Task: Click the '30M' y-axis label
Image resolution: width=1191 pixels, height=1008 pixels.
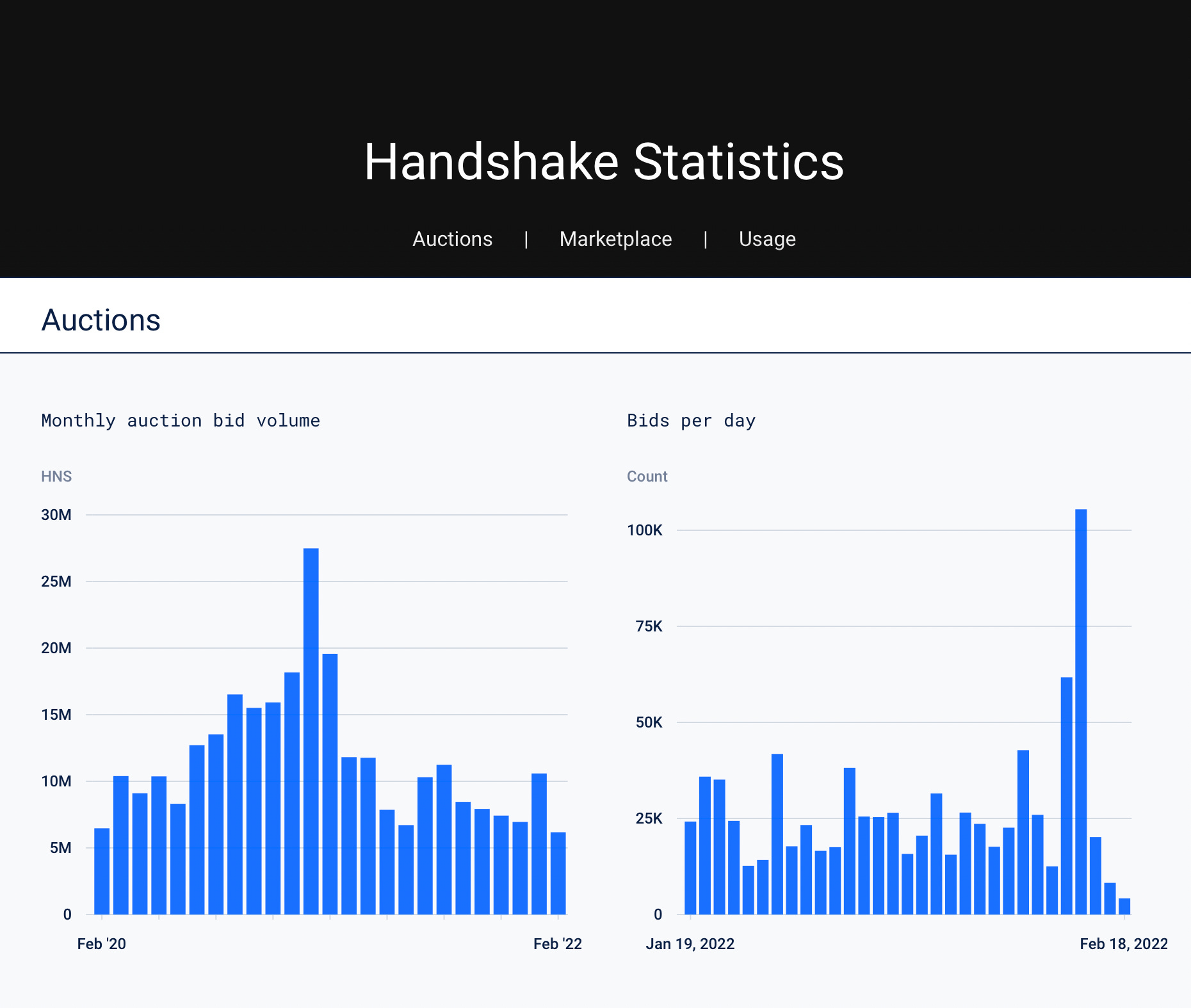Action: [56, 515]
